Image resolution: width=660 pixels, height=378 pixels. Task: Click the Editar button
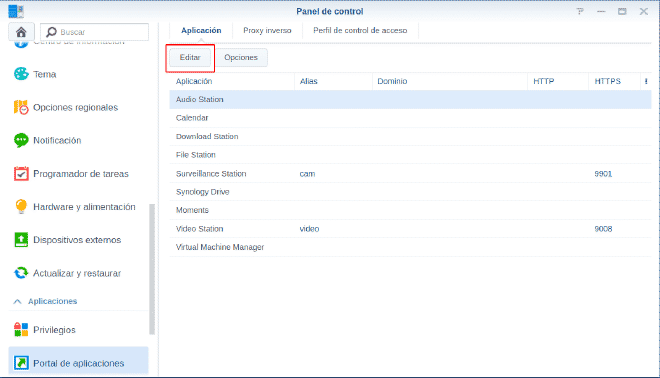pyautogui.click(x=190, y=57)
